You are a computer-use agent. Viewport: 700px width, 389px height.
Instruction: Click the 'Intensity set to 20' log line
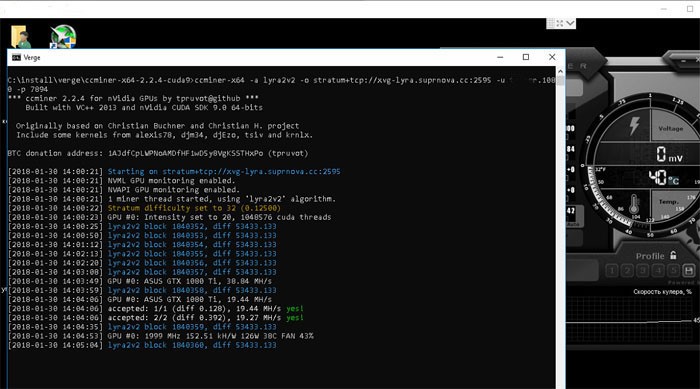pyautogui.click(x=170, y=217)
